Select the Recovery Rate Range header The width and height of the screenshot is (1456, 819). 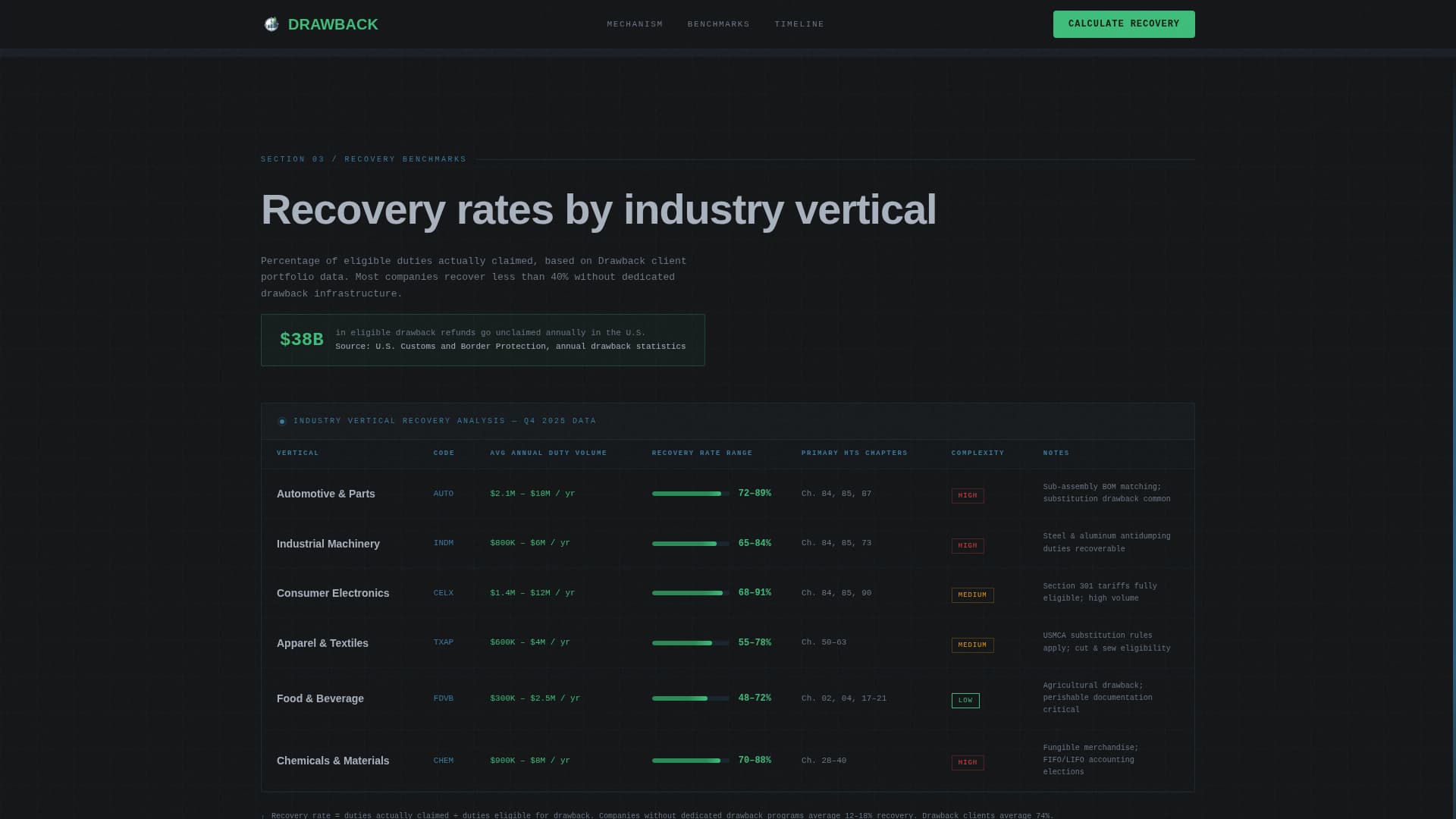point(702,453)
